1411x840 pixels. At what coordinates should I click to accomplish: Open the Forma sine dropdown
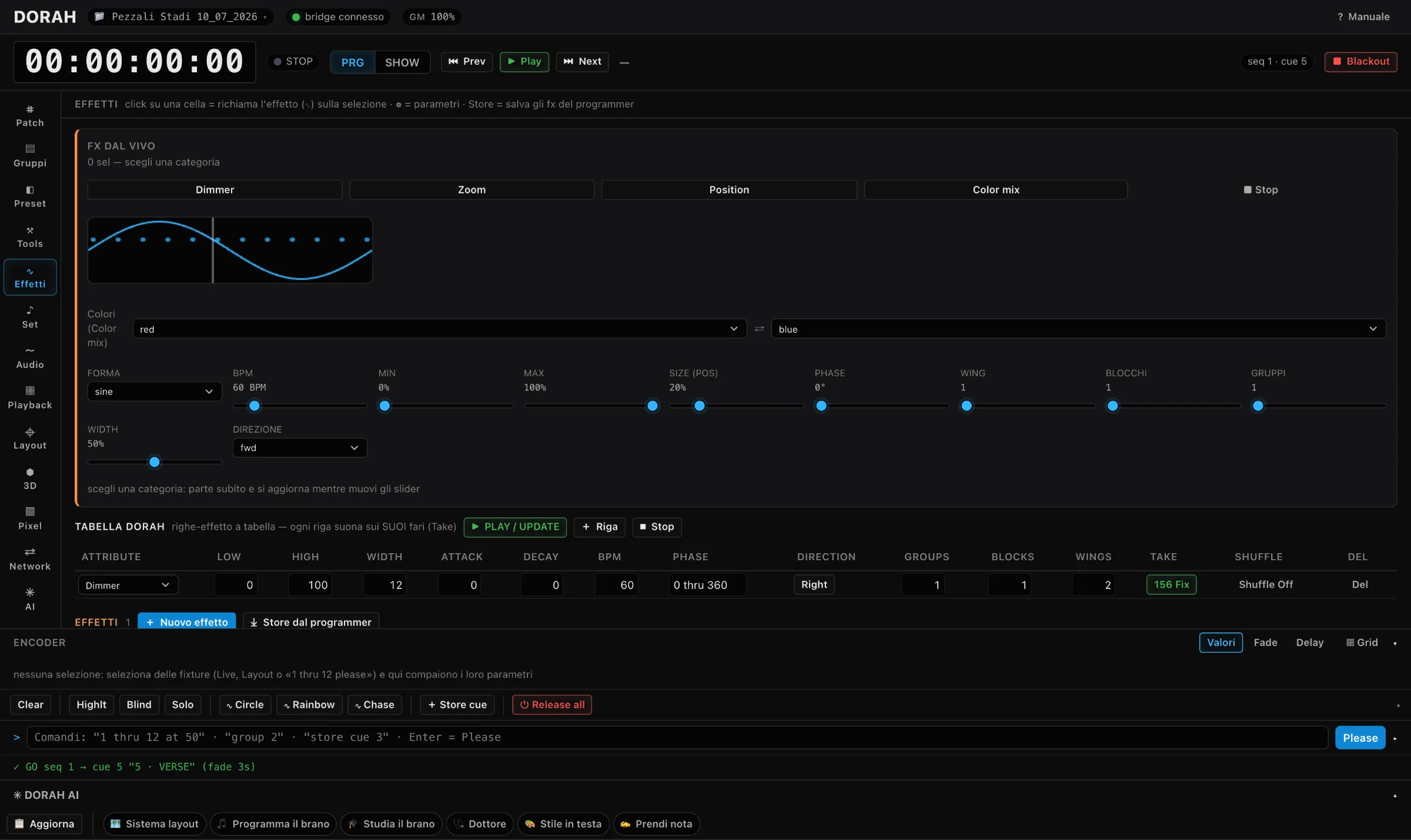tap(155, 391)
